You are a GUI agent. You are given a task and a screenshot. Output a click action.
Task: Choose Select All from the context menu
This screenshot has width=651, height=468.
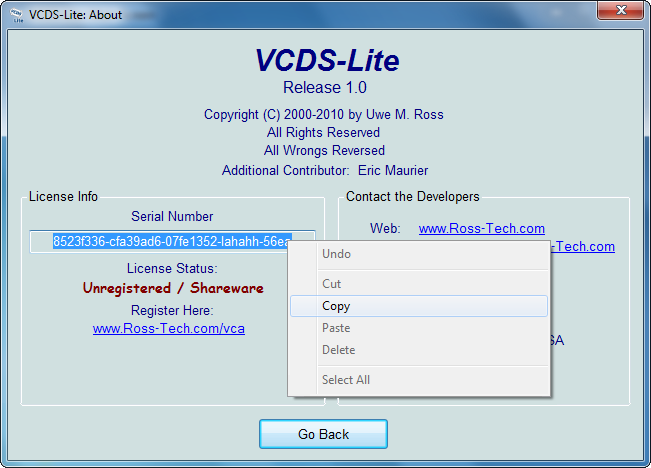pos(418,380)
